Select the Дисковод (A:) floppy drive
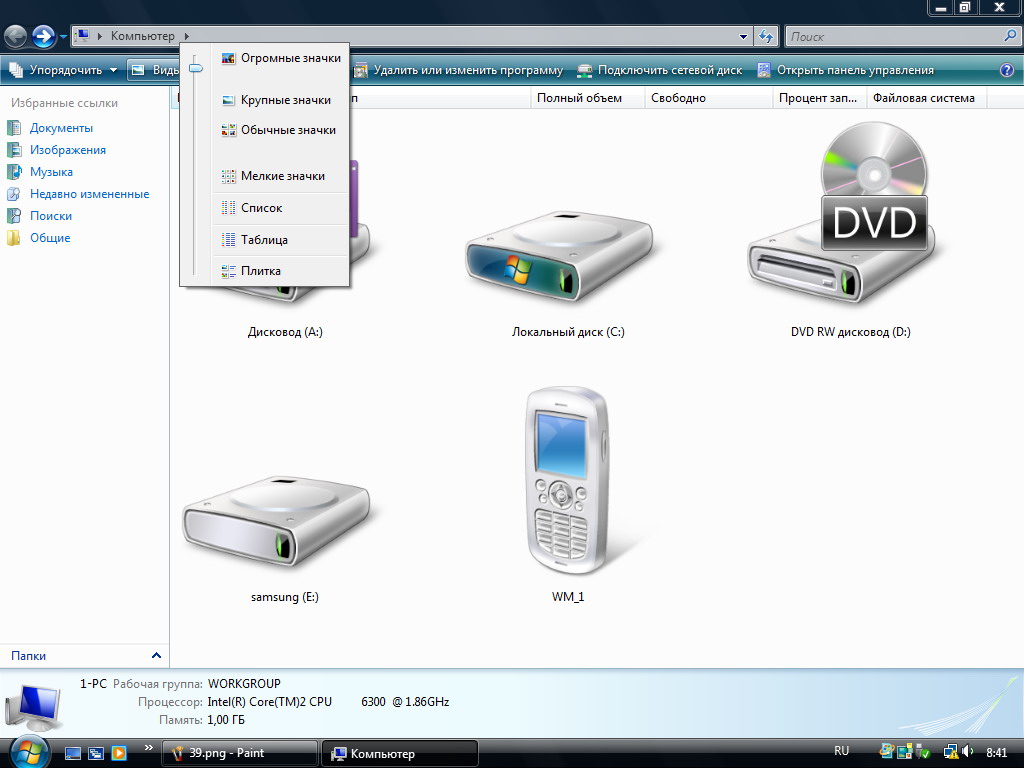The height and width of the screenshot is (768, 1024). [x=285, y=332]
